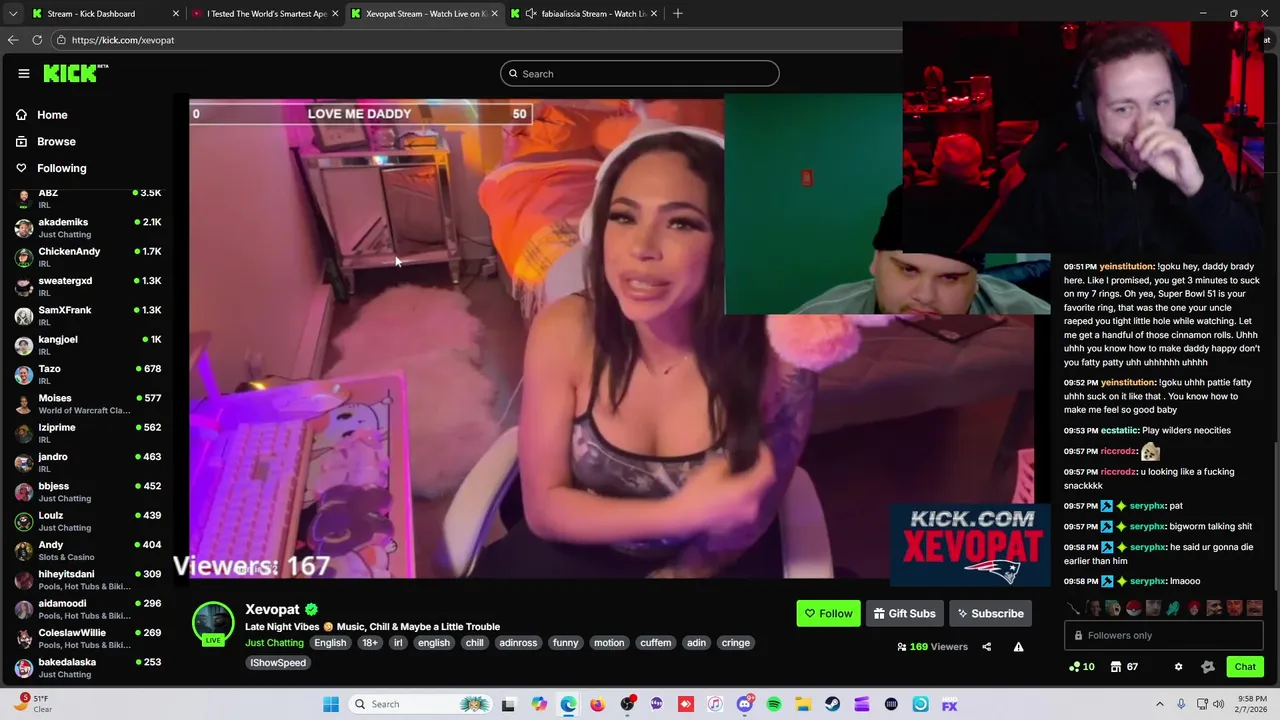Open the SamXFrank channel
The width and height of the screenshot is (1280, 720).
pos(88,316)
